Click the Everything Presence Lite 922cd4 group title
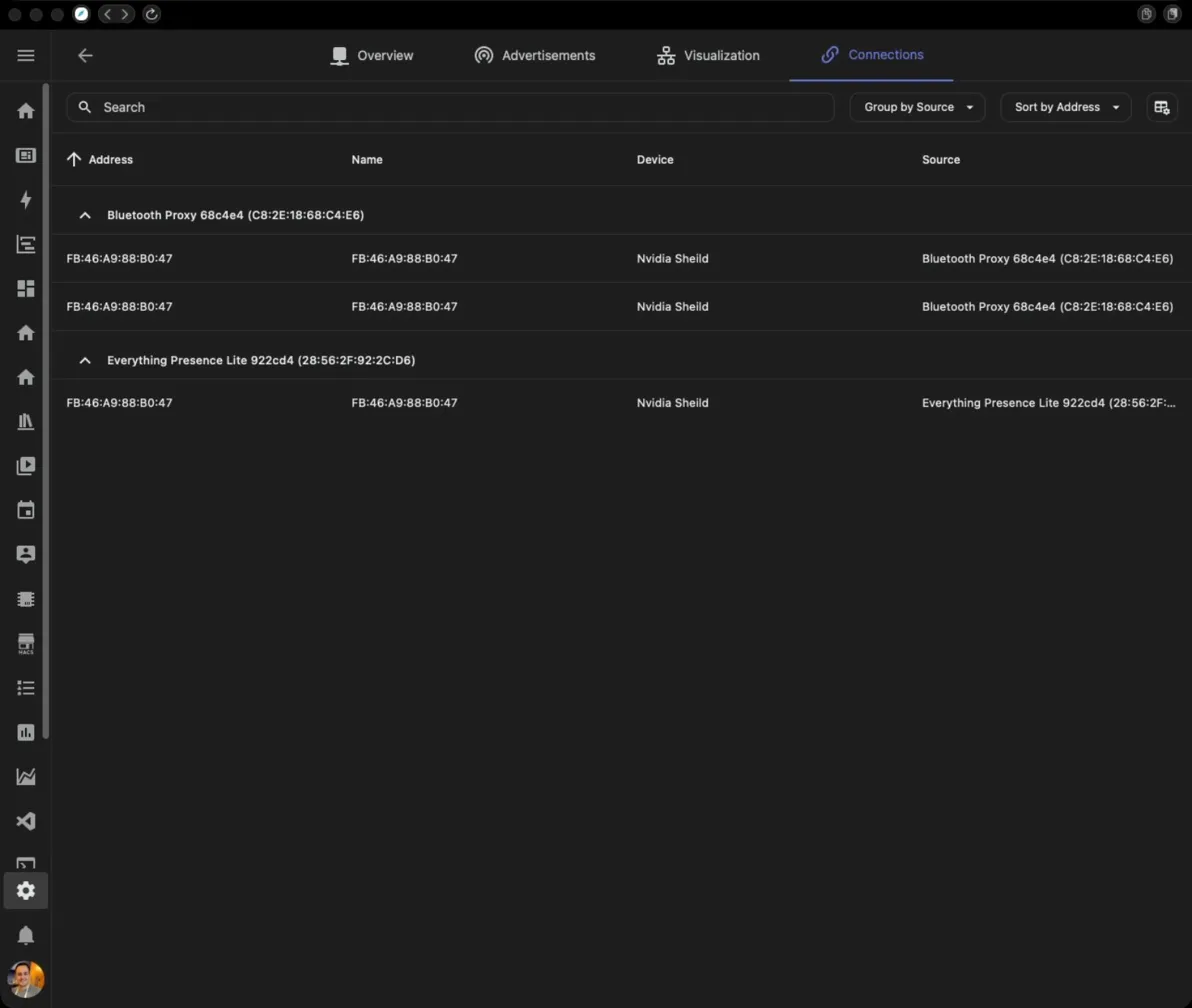1192x1008 pixels. coord(262,360)
